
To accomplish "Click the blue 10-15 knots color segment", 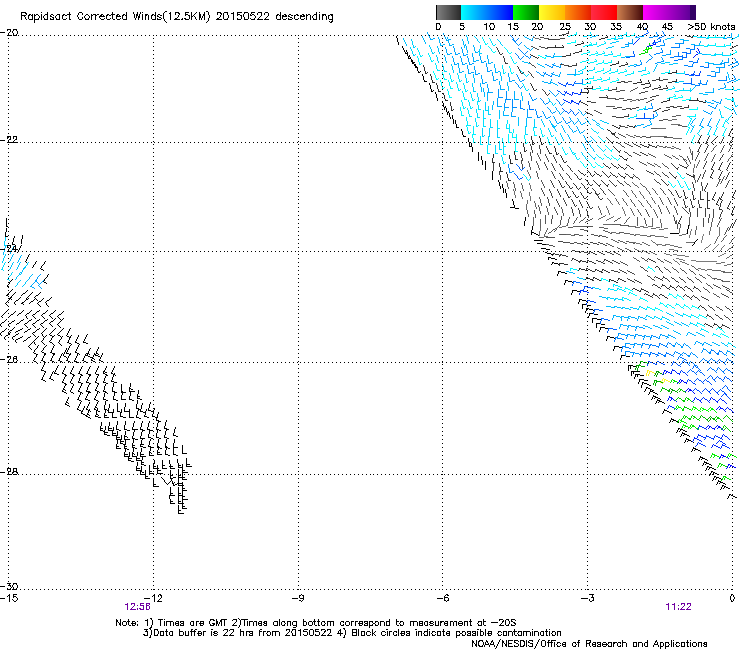I will click(x=499, y=12).
